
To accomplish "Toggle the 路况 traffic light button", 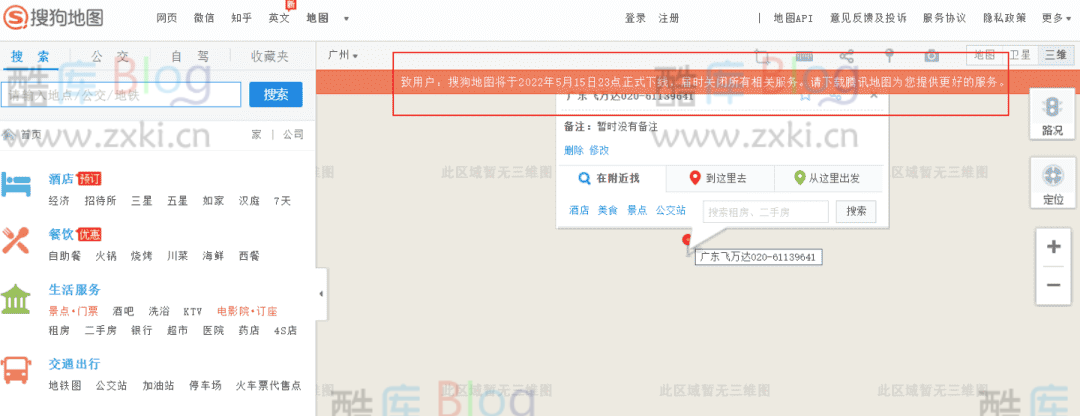I will [x=1052, y=114].
